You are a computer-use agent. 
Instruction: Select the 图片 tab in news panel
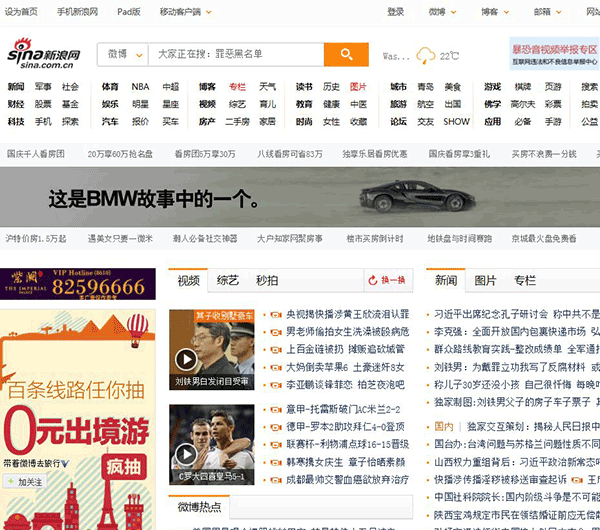(x=485, y=280)
